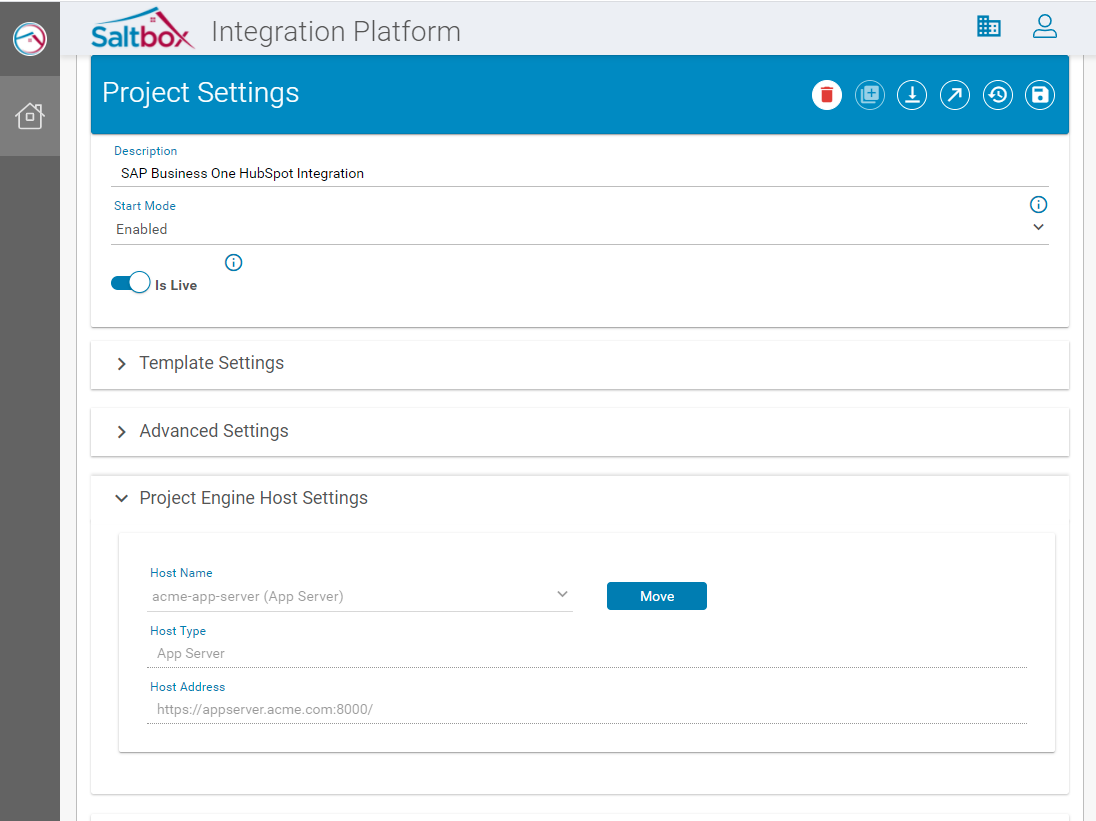Image resolution: width=1096 pixels, height=821 pixels.
Task: Click the round Saltbox logo in the sidebar
Action: 30,38
